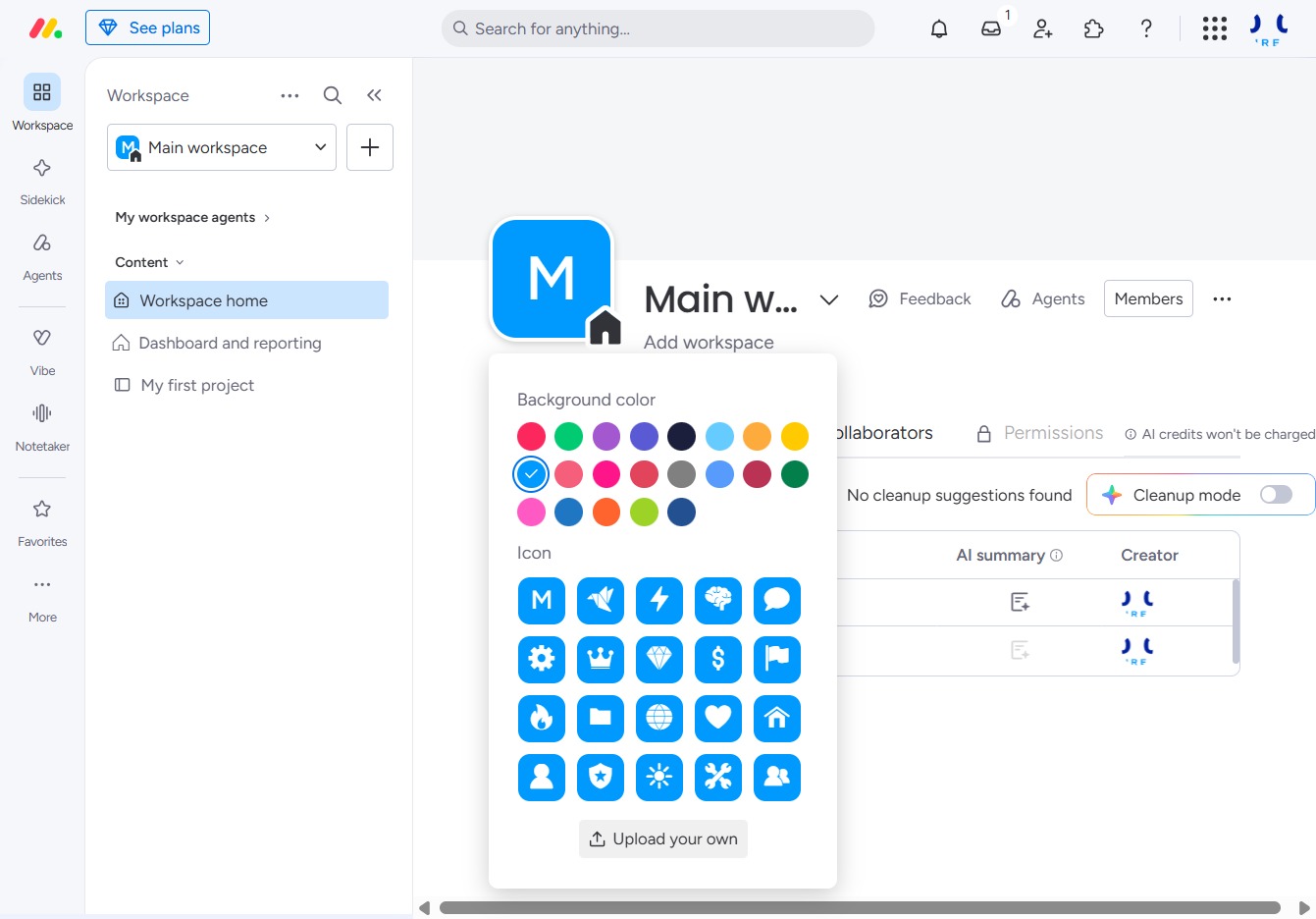1316x919 pixels.
Task: Open the chevron next to workspace title
Action: [x=829, y=299]
